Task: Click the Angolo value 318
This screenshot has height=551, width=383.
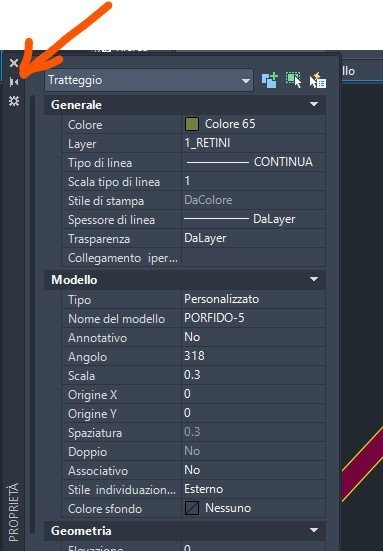Action: point(253,356)
